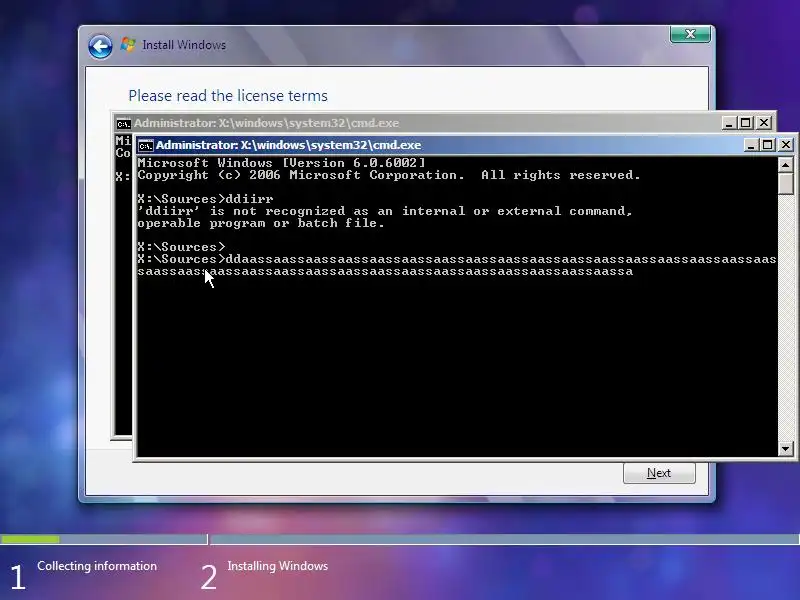Click the console scrollbar thumb
This screenshot has width=800, height=600.
tap(785, 183)
